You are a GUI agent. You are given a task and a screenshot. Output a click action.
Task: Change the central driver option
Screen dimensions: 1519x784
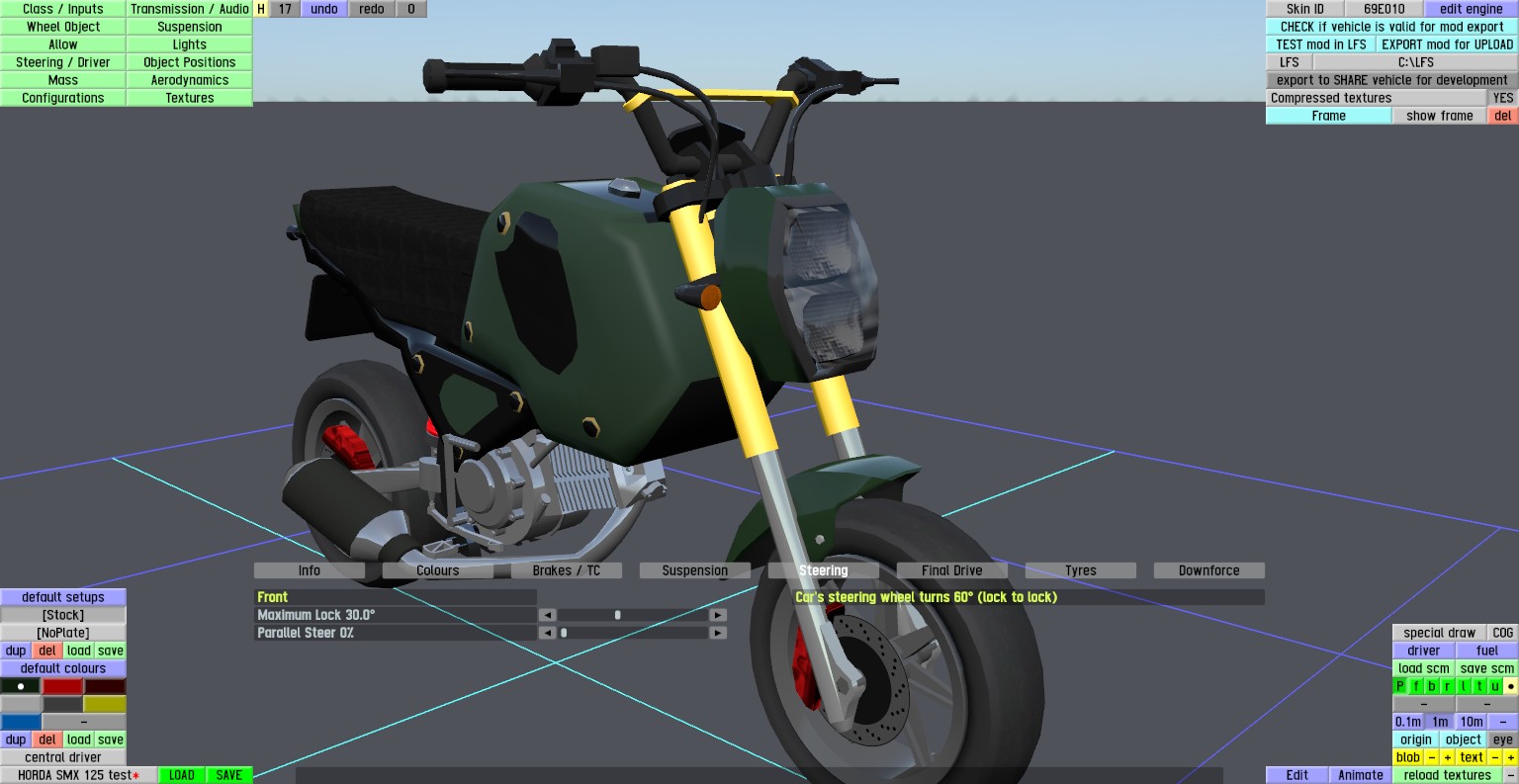tap(63, 757)
